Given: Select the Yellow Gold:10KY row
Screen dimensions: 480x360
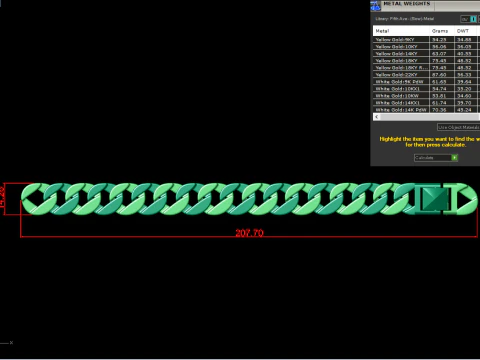Looking at the screenshot, I should click(426, 46).
